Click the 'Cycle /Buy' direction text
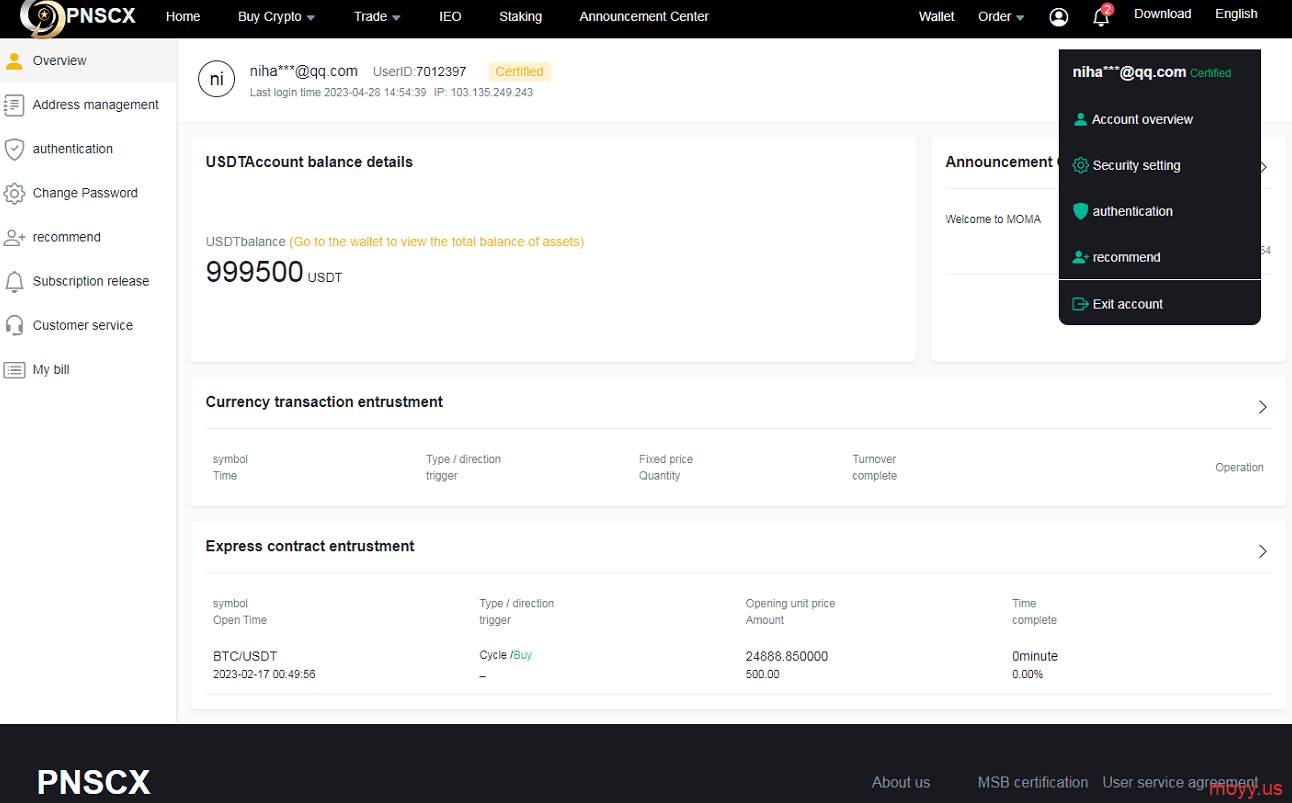1292x803 pixels. (x=505, y=655)
